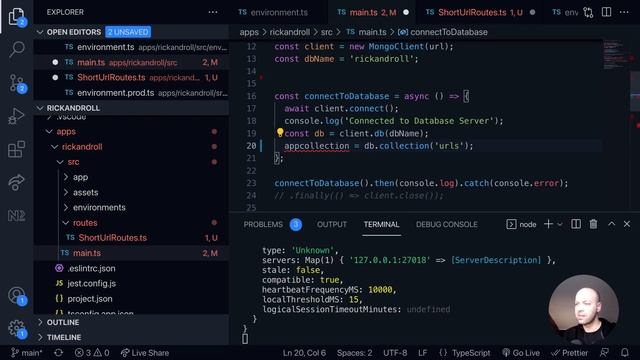640x360 pixels.
Task: Click Ln 20, Col 6 cursor position
Action: tap(304, 353)
